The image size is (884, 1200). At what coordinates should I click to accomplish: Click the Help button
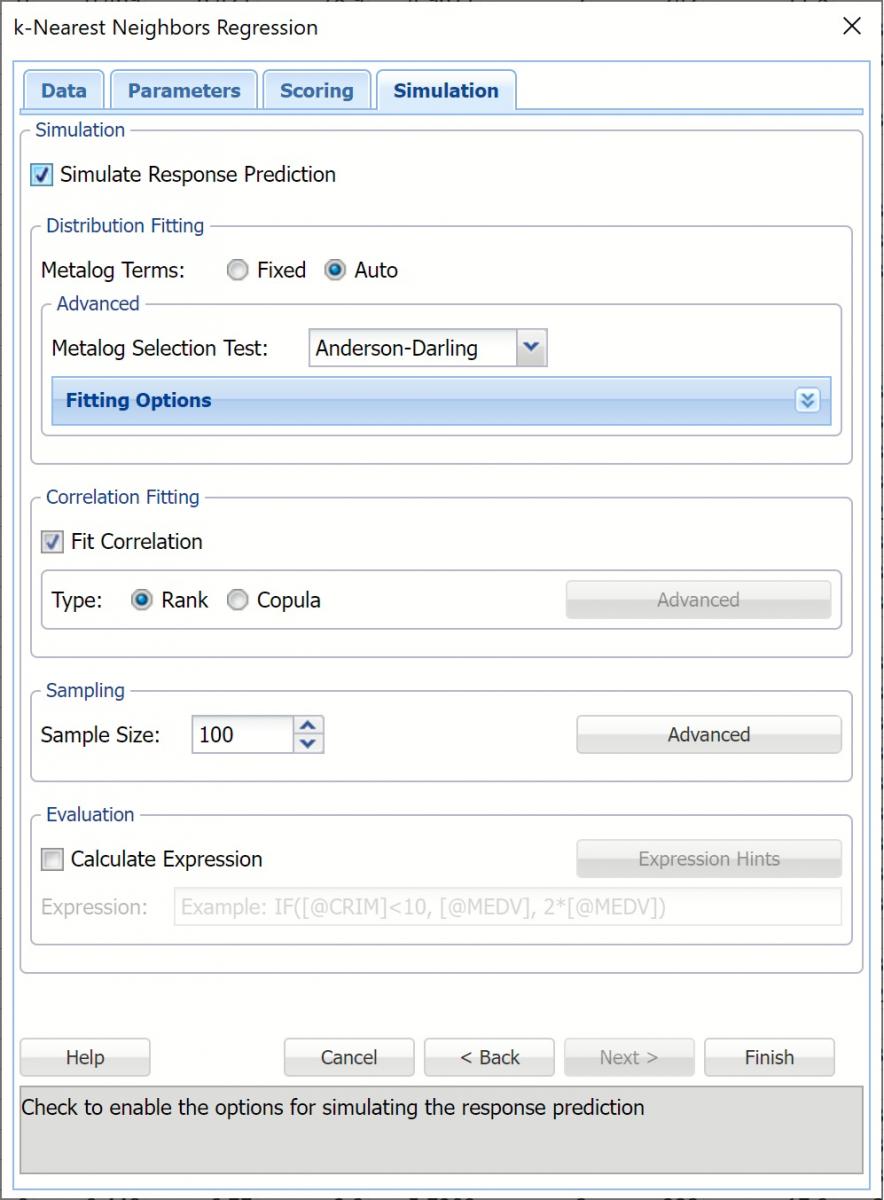(x=85, y=1057)
